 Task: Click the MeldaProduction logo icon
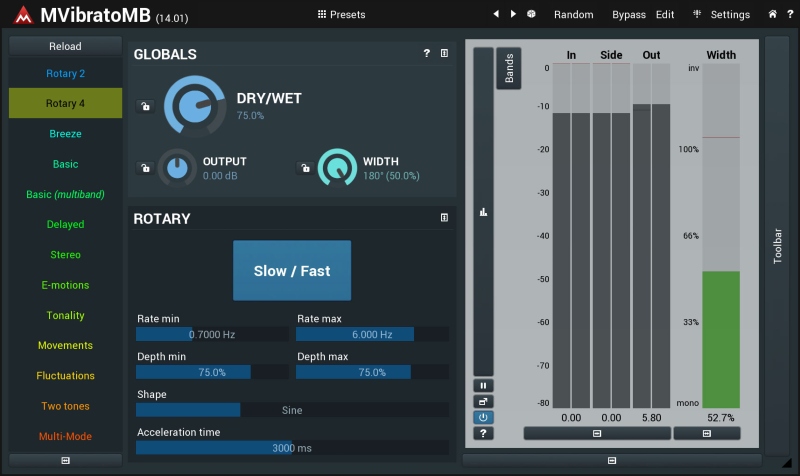pyautogui.click(x=23, y=15)
